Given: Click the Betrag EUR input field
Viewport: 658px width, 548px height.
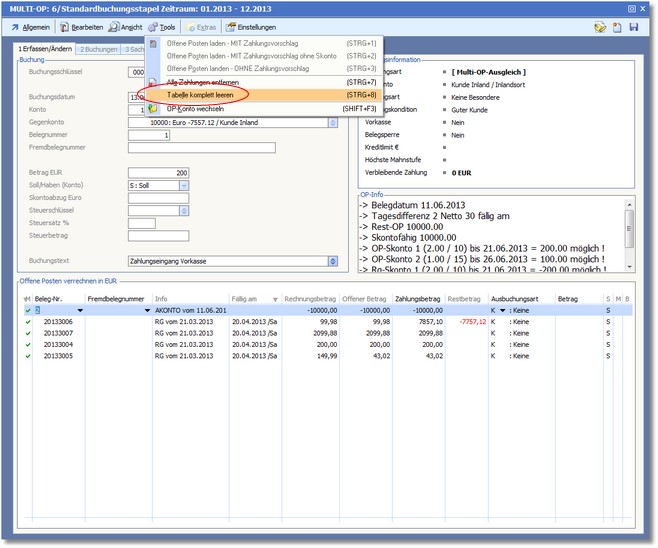Looking at the screenshot, I should pos(158,173).
